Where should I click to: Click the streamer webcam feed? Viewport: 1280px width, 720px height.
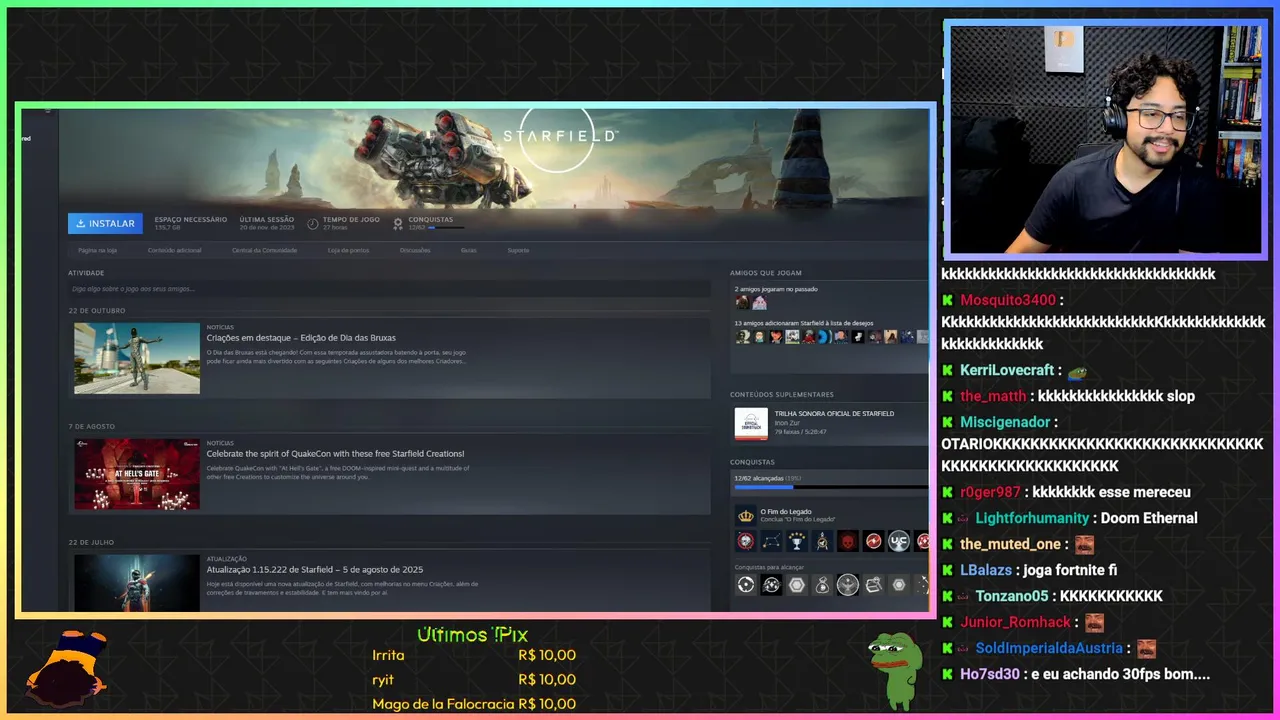click(x=1105, y=139)
